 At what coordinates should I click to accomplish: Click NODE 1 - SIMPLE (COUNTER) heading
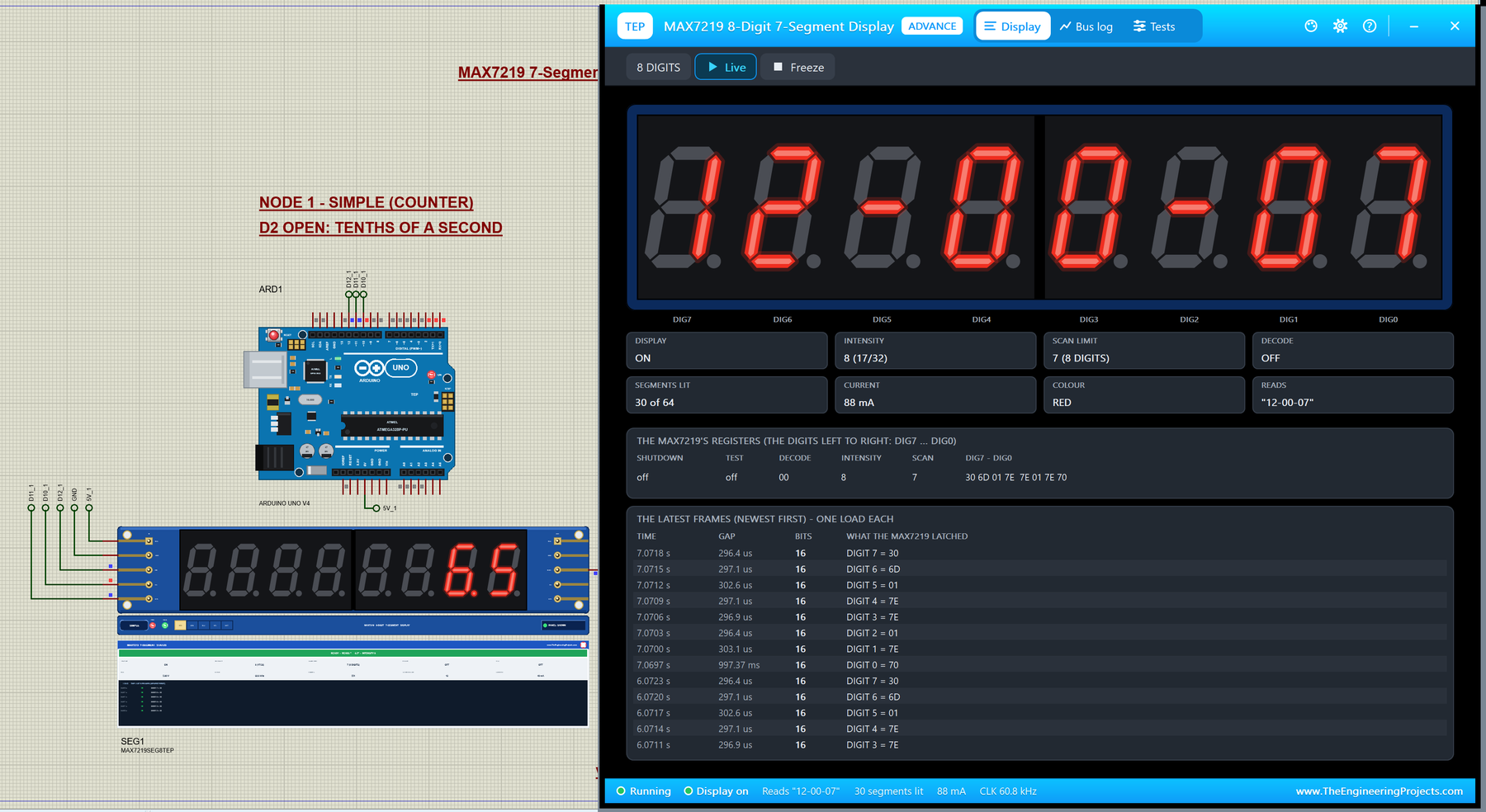[367, 202]
